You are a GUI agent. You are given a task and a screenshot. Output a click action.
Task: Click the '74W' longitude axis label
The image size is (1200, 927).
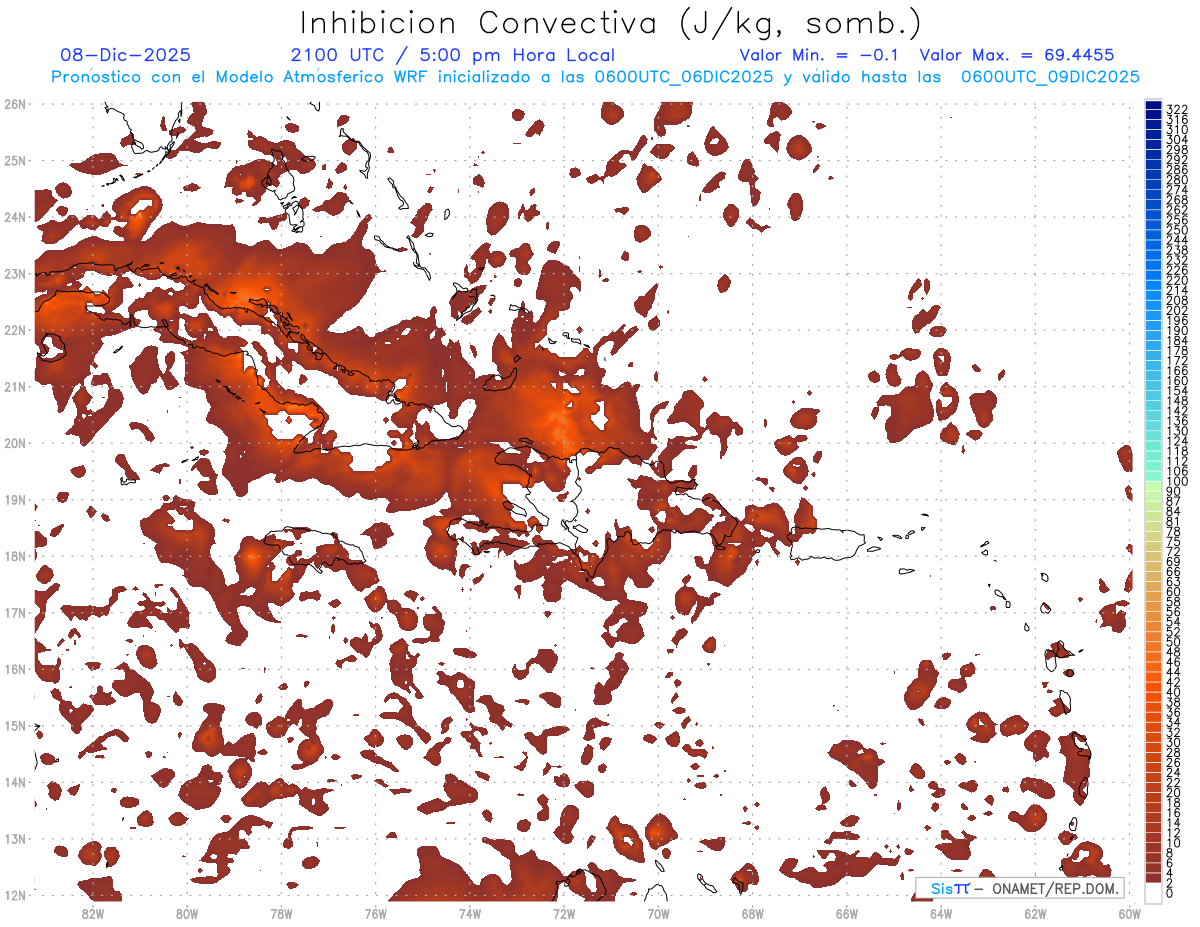click(470, 913)
